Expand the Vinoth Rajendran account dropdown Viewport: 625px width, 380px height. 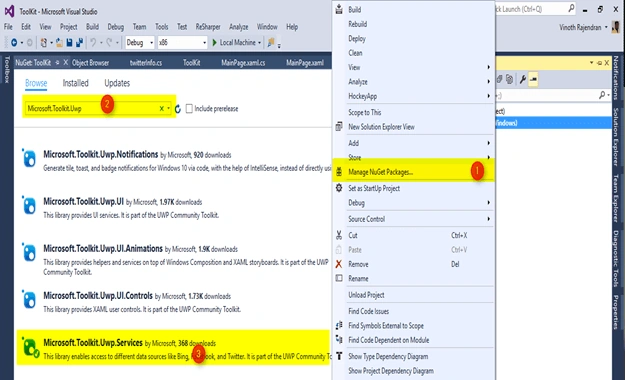click(x=606, y=27)
